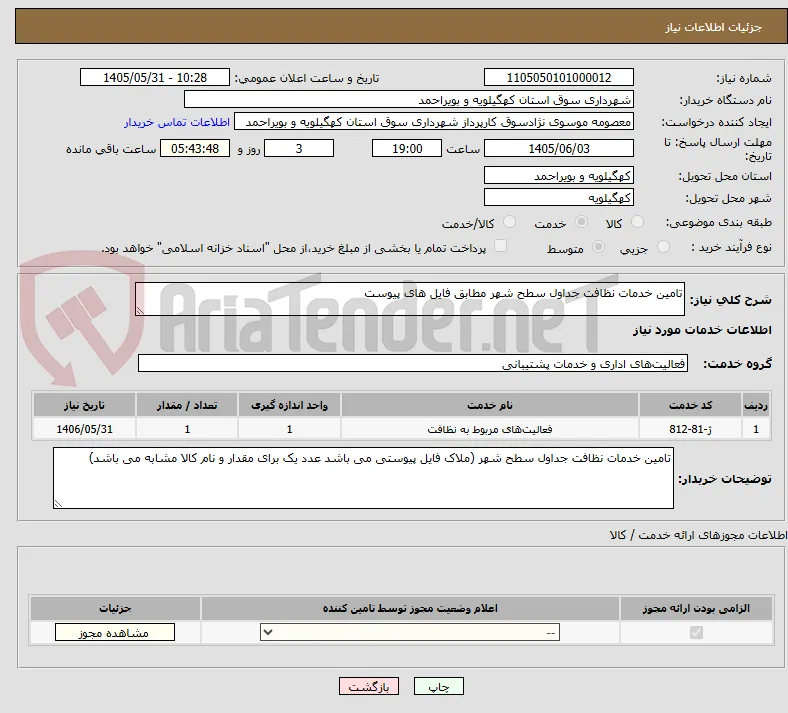Screen dimensions: 788x713
Task: Click the واحد اندازه گیری column header
Action: click(289, 405)
